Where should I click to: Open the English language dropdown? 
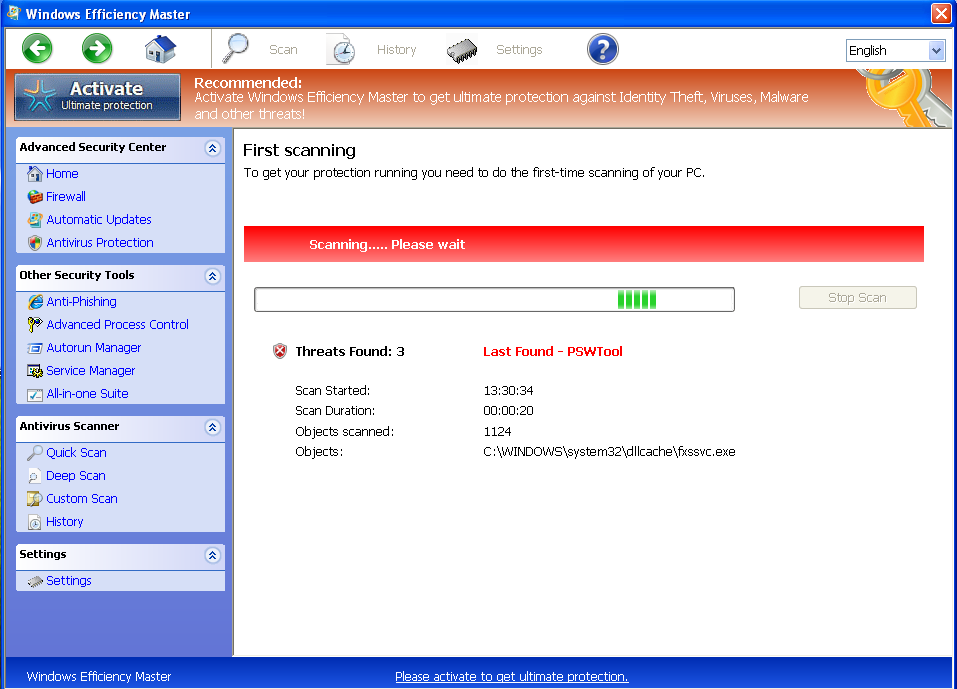point(895,50)
